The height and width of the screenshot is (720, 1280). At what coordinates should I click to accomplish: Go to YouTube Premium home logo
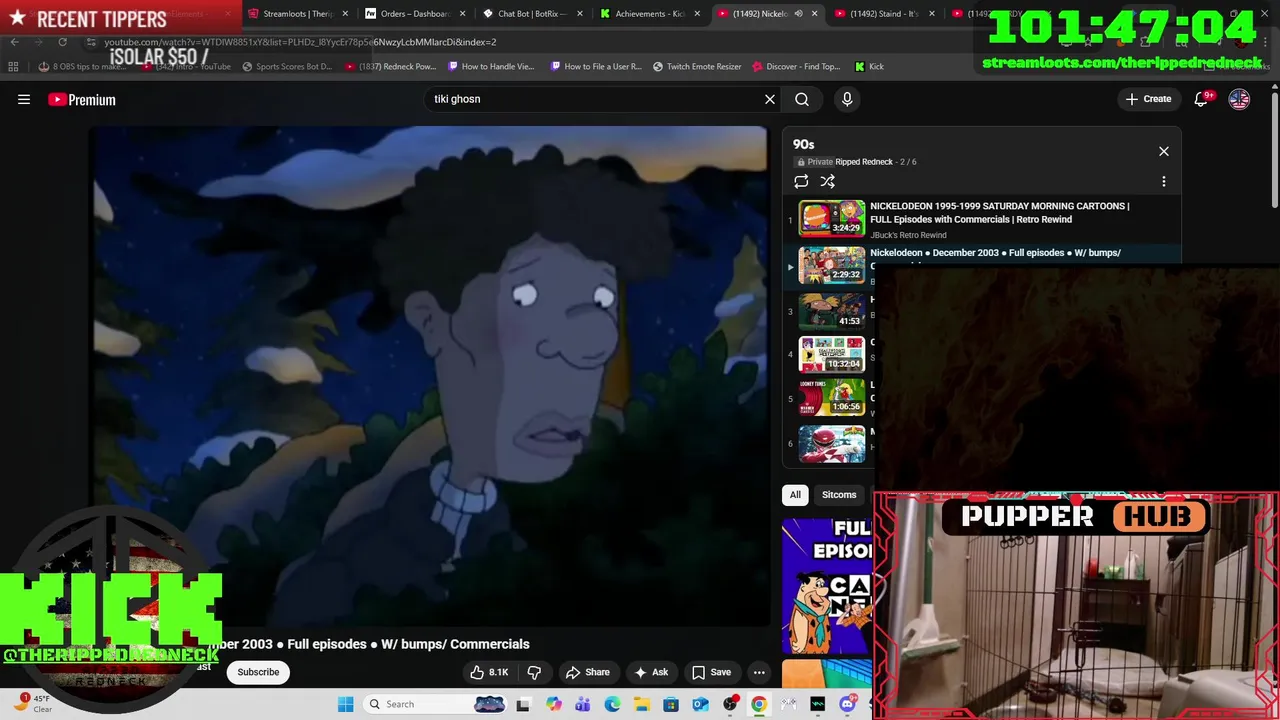point(82,99)
